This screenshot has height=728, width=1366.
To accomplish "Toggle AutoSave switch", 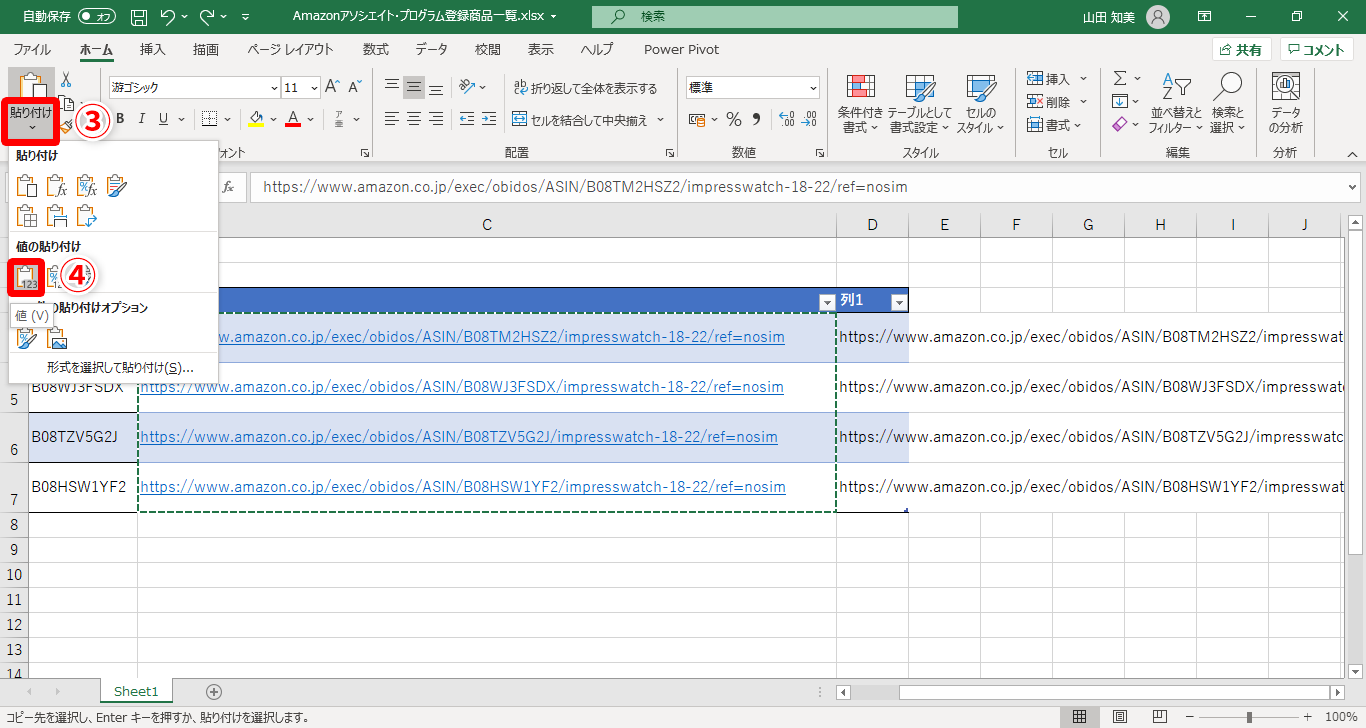I will coord(96,17).
